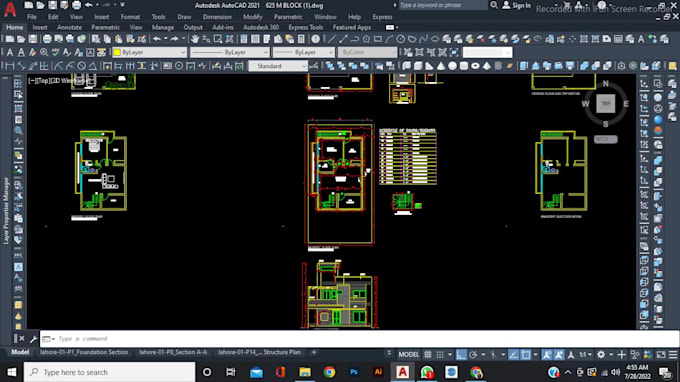680x382 pixels.
Task: Add a new layout with the plus button
Action: [314, 352]
